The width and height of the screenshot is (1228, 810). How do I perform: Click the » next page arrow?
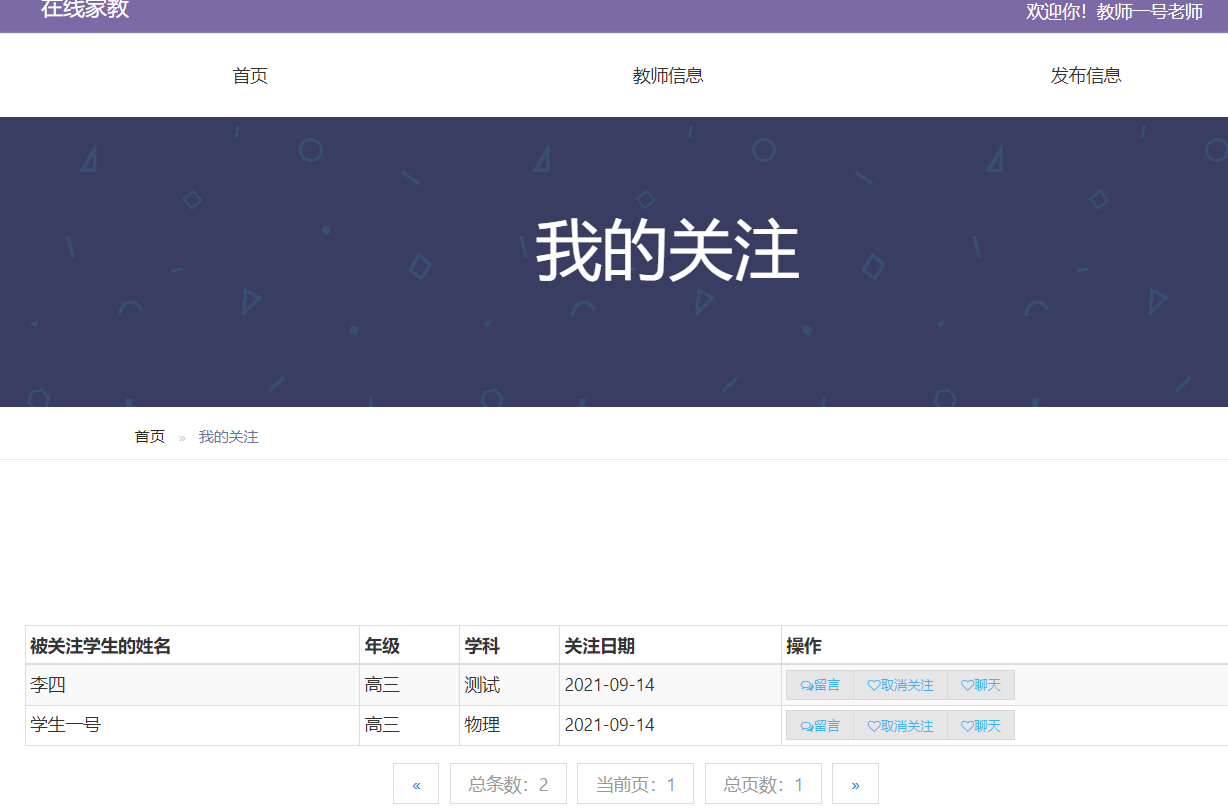pyautogui.click(x=855, y=783)
